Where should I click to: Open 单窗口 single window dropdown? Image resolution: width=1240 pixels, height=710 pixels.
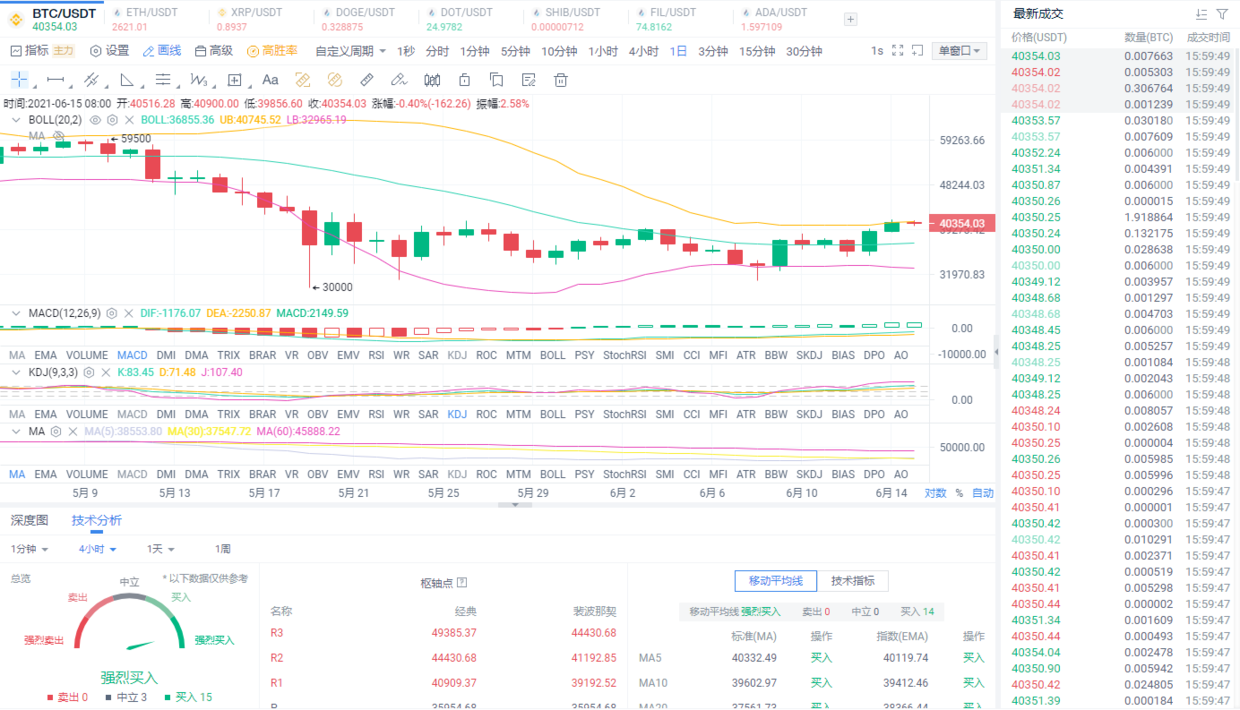(959, 51)
